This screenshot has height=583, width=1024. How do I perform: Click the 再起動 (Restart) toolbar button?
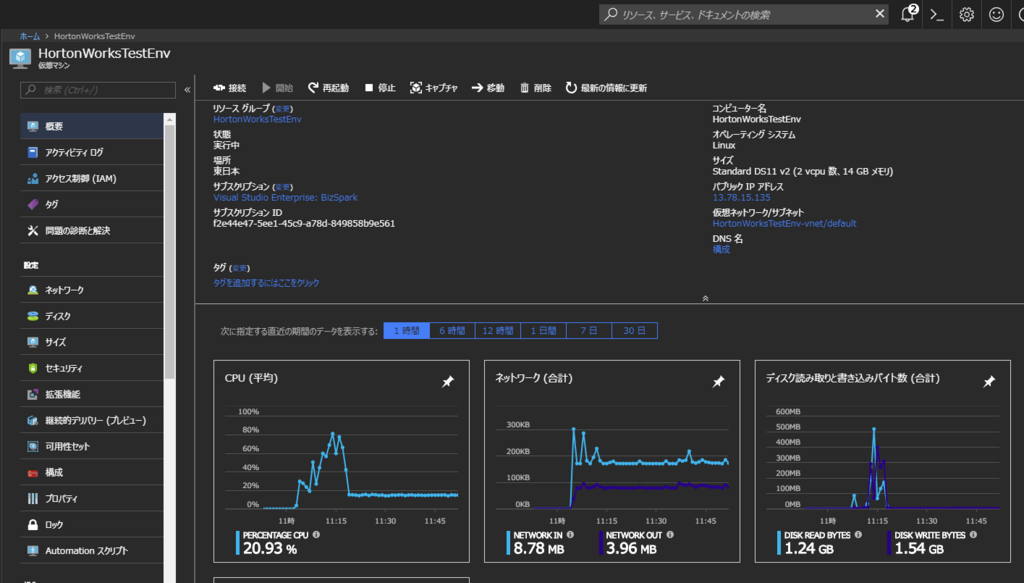328,87
